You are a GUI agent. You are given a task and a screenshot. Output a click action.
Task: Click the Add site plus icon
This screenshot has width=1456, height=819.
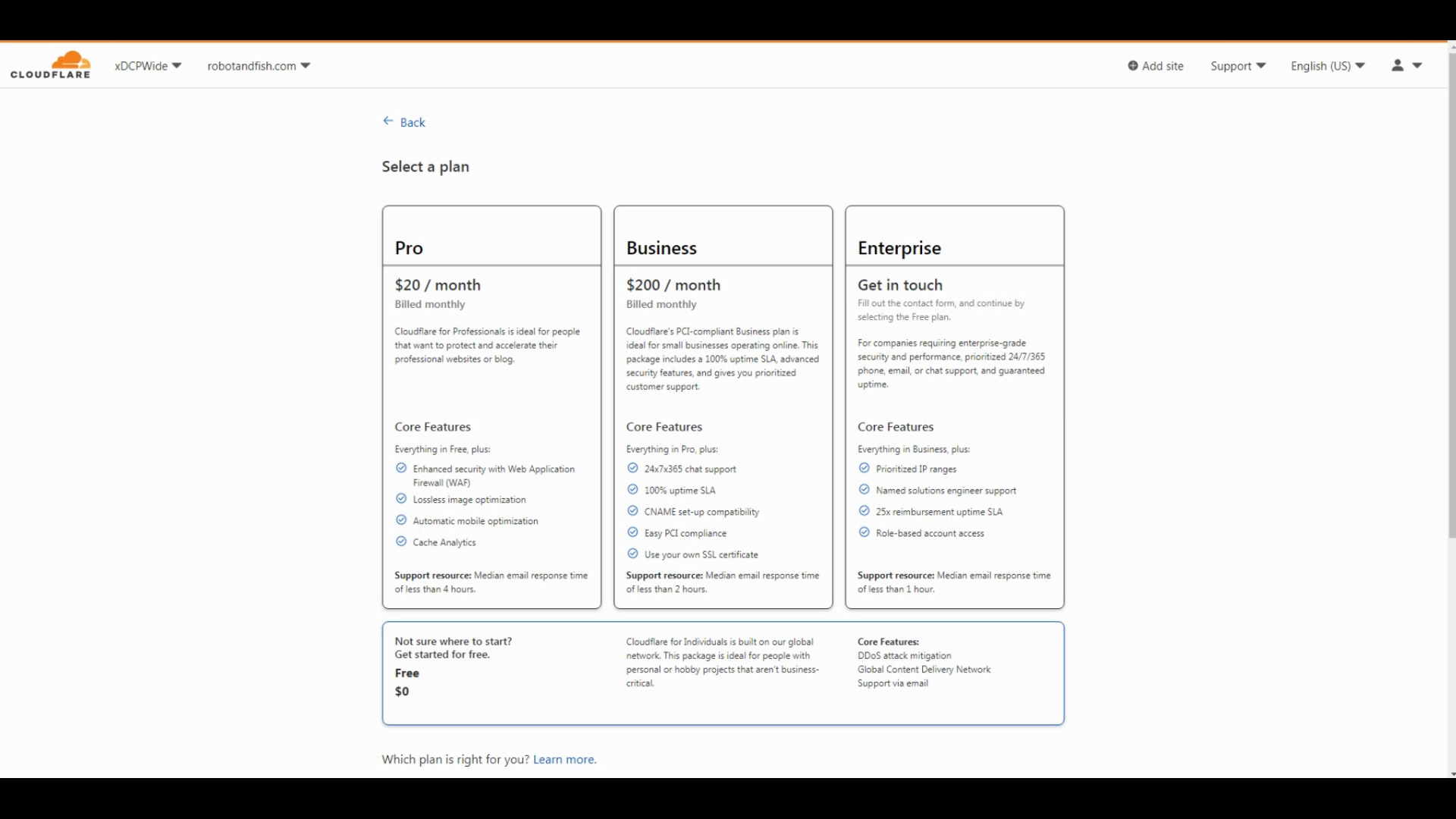pyautogui.click(x=1133, y=66)
